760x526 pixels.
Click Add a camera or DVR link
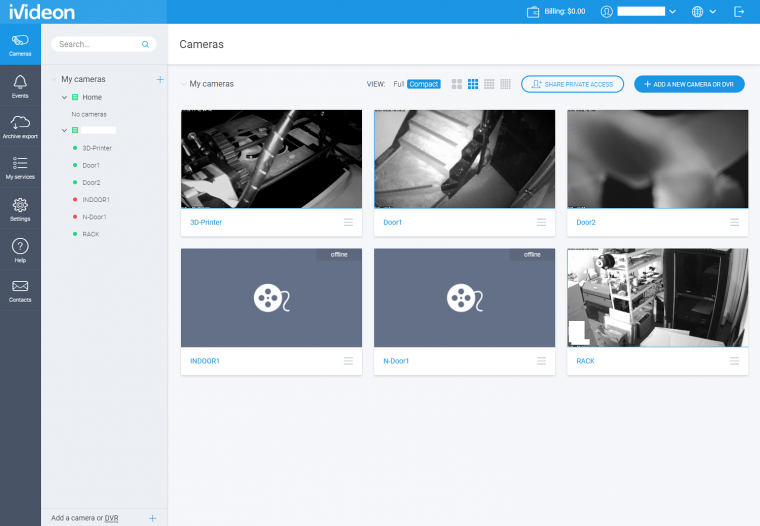(85, 518)
